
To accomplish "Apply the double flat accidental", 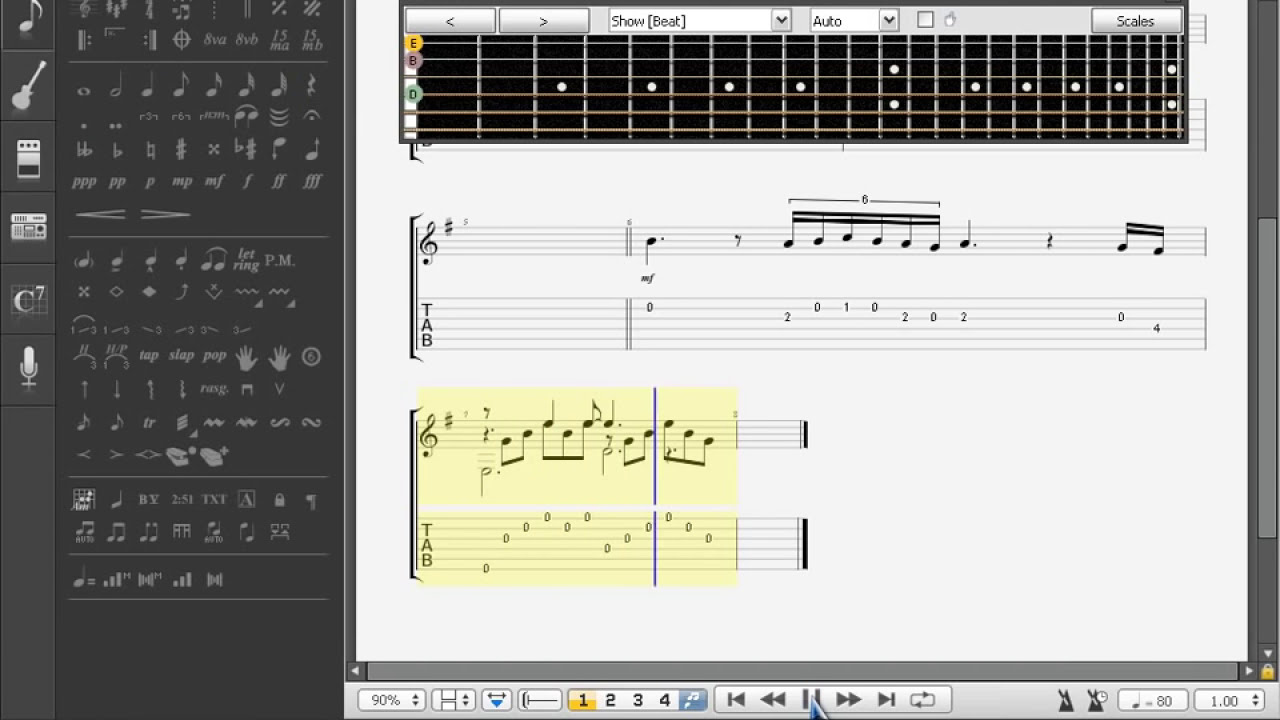I will [x=84, y=150].
